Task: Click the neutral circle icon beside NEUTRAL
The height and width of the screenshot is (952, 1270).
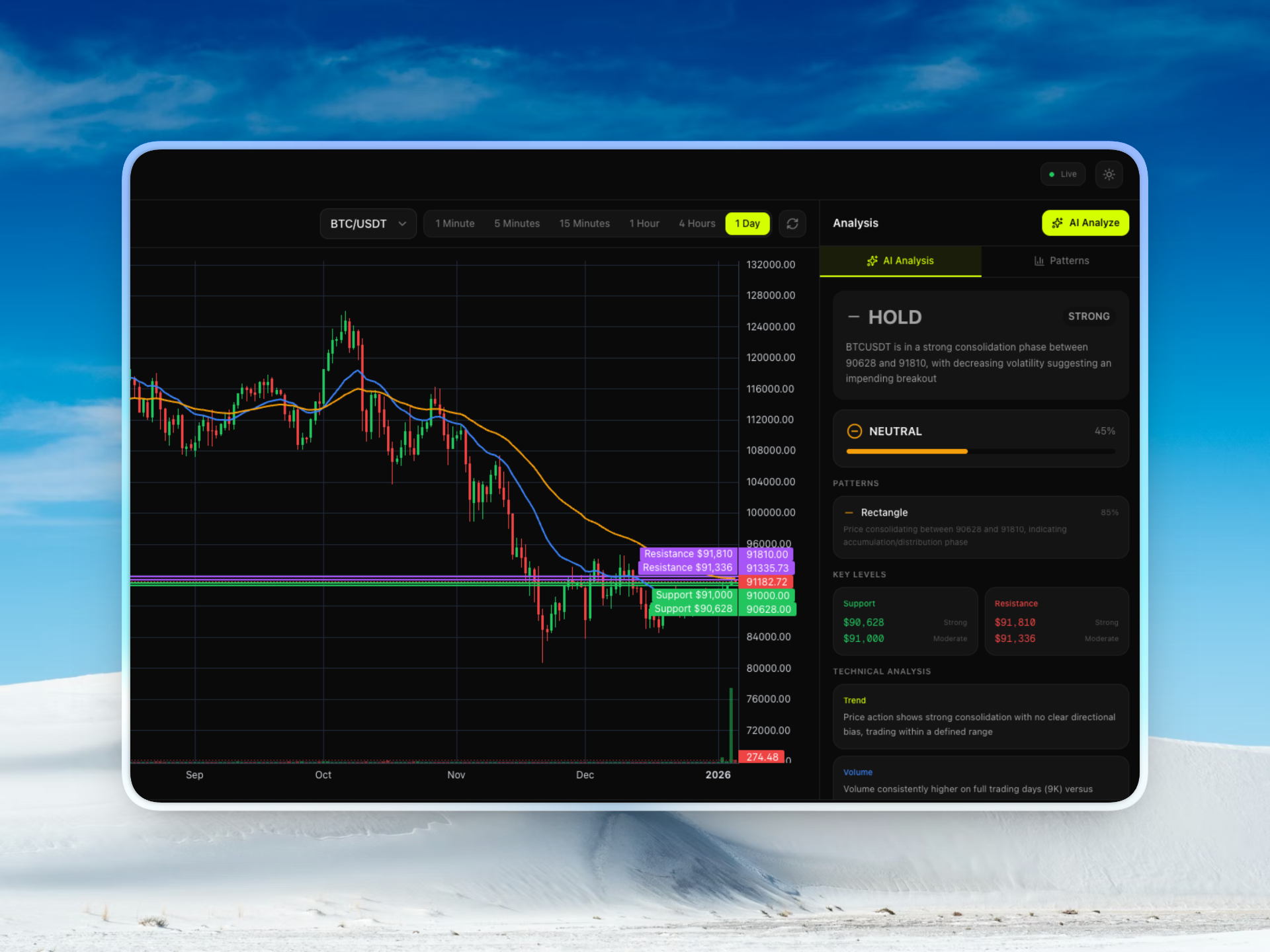Action: [854, 431]
